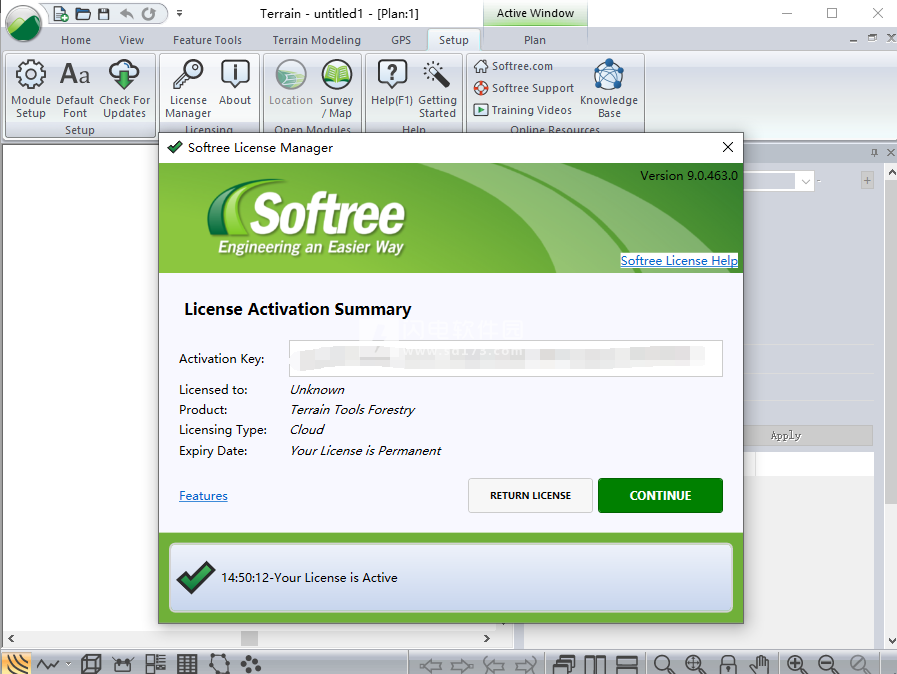Open the Location module

(291, 83)
